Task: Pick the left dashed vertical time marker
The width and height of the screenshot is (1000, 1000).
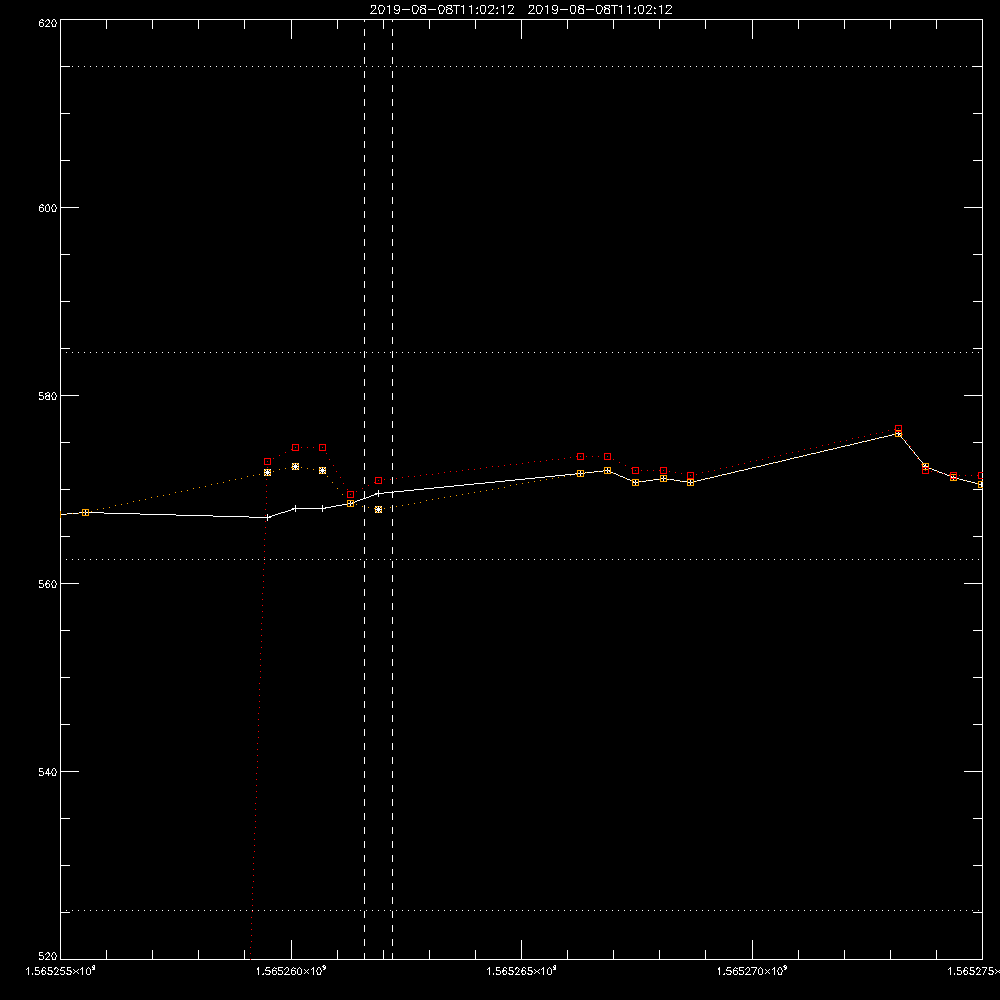Action: point(365,489)
